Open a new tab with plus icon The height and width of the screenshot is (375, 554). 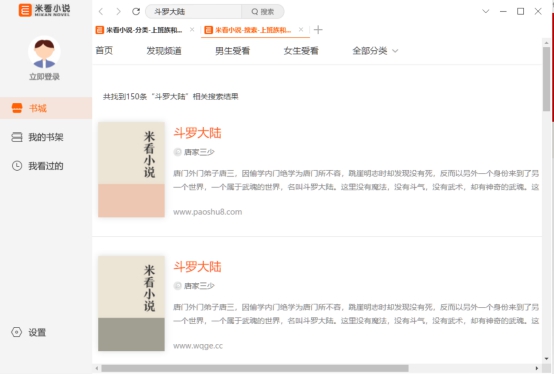point(318,30)
